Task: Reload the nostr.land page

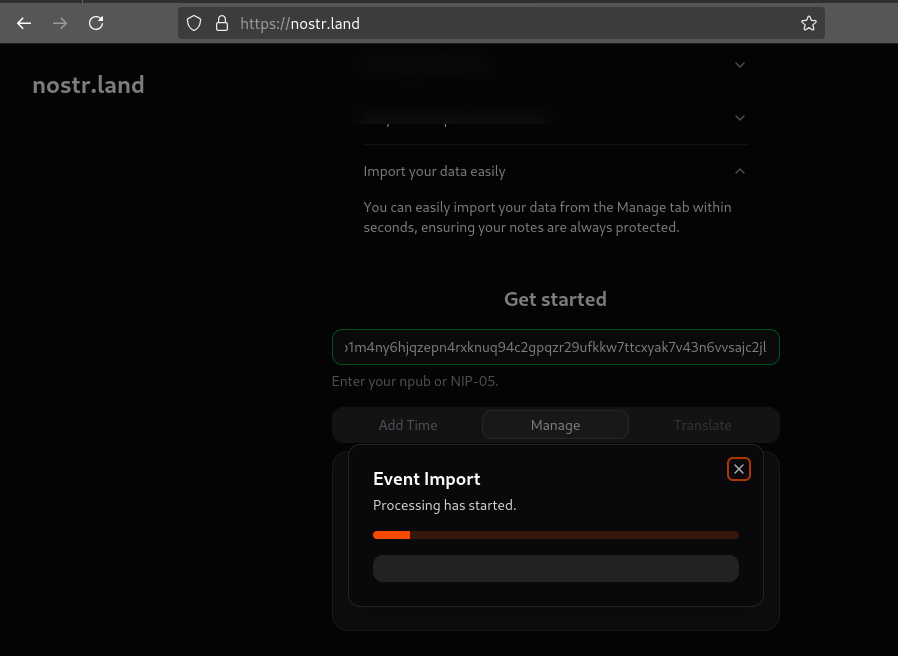Action: (x=96, y=23)
